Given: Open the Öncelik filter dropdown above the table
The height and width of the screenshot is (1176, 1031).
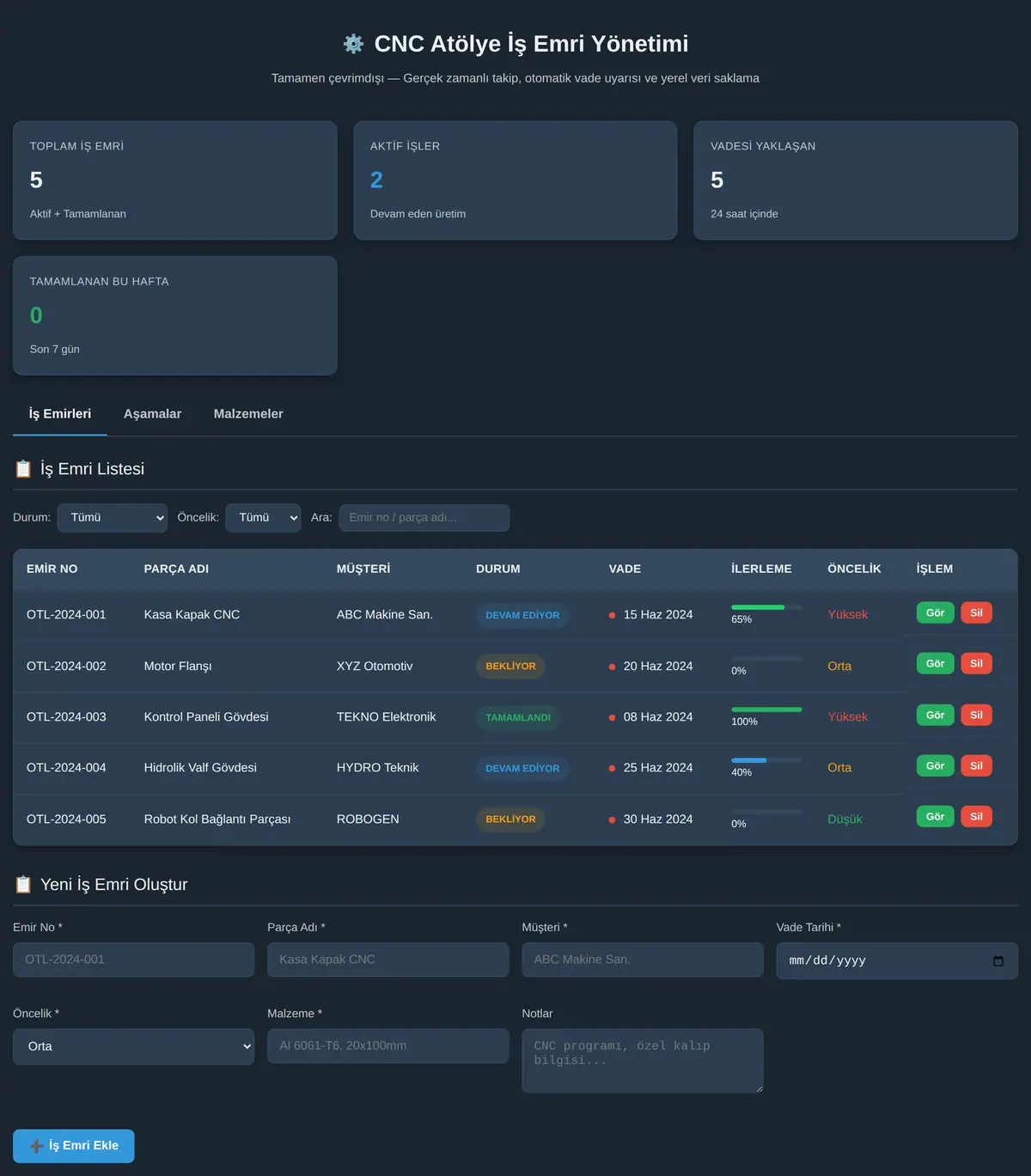Looking at the screenshot, I should 263,518.
